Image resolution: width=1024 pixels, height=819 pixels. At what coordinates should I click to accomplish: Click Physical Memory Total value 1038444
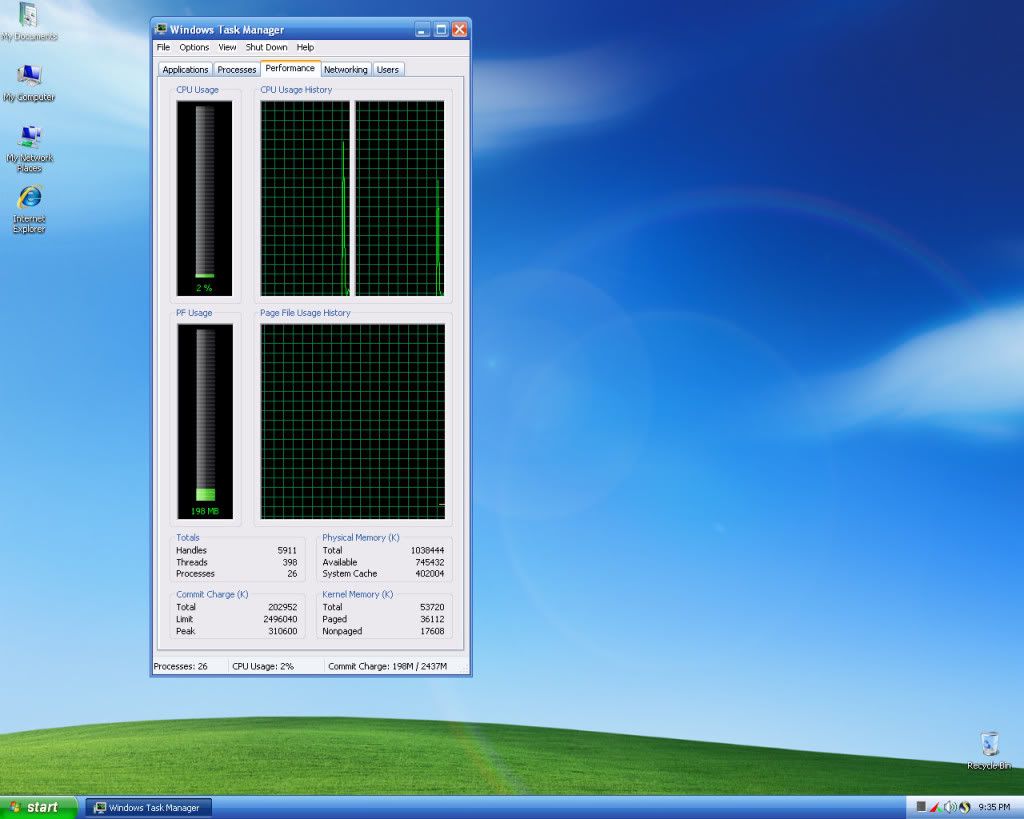click(x=427, y=551)
